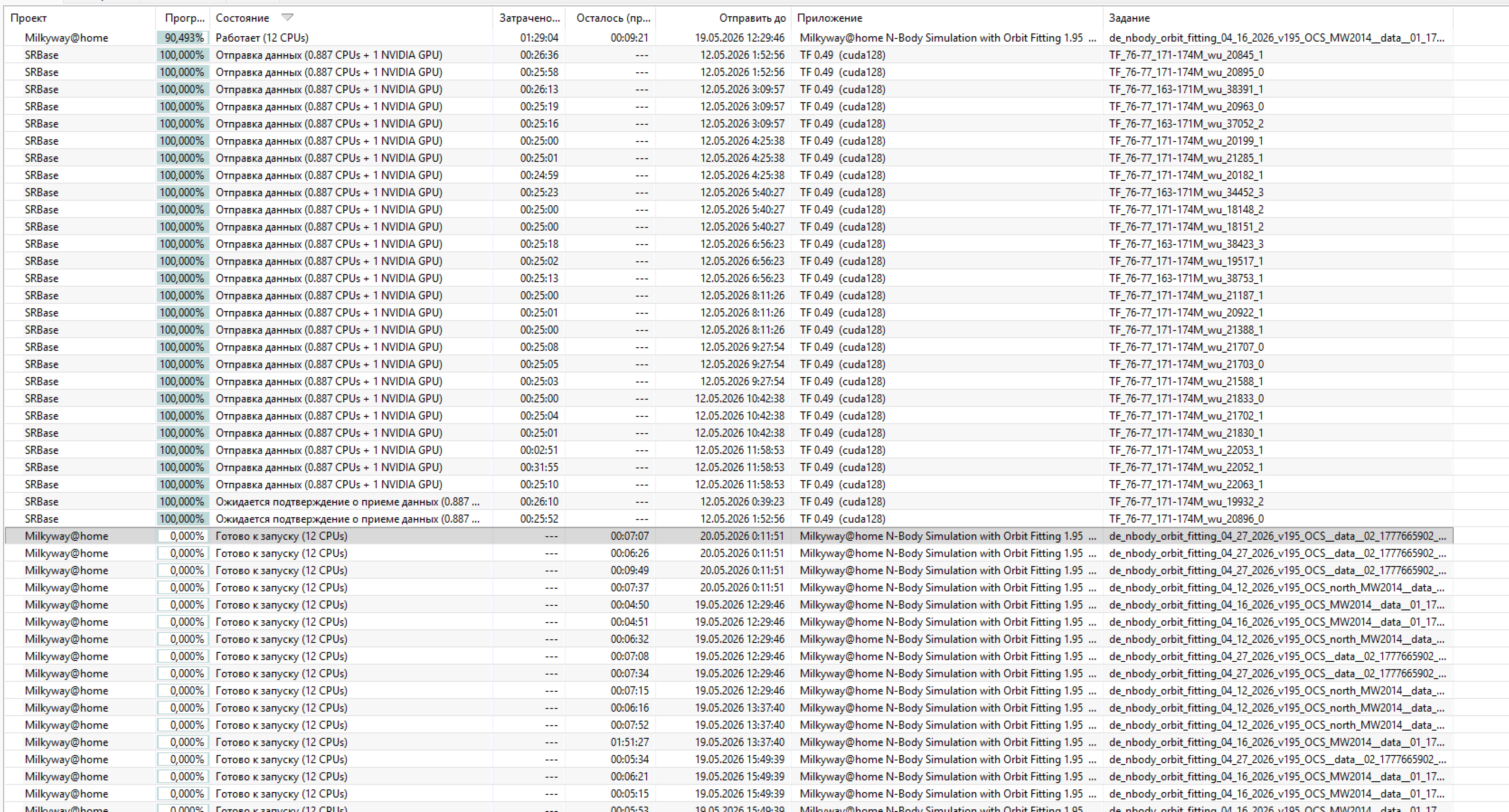1509x812 pixels.
Task: Sort by the Осталось (пр... column header
Action: click(613, 18)
